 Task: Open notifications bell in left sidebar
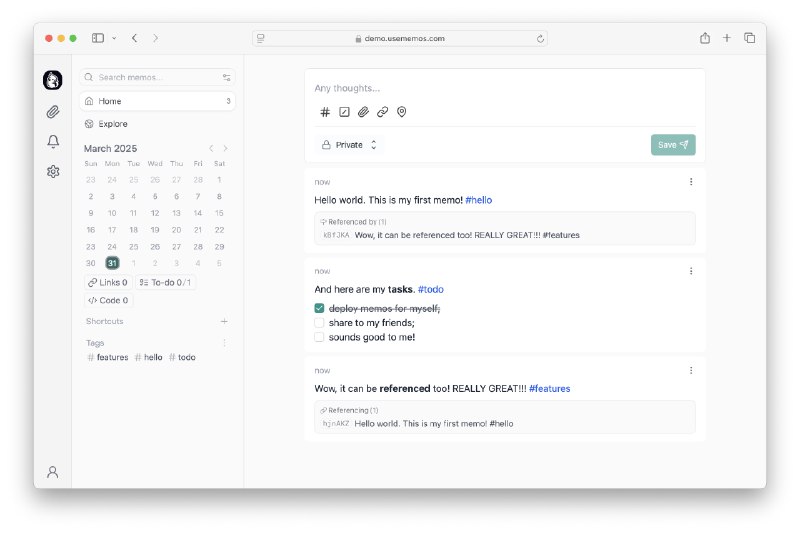(53, 141)
